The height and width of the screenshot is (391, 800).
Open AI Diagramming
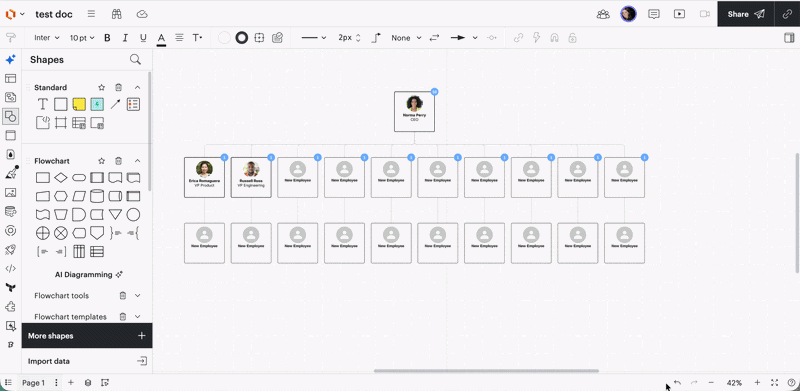[89, 275]
